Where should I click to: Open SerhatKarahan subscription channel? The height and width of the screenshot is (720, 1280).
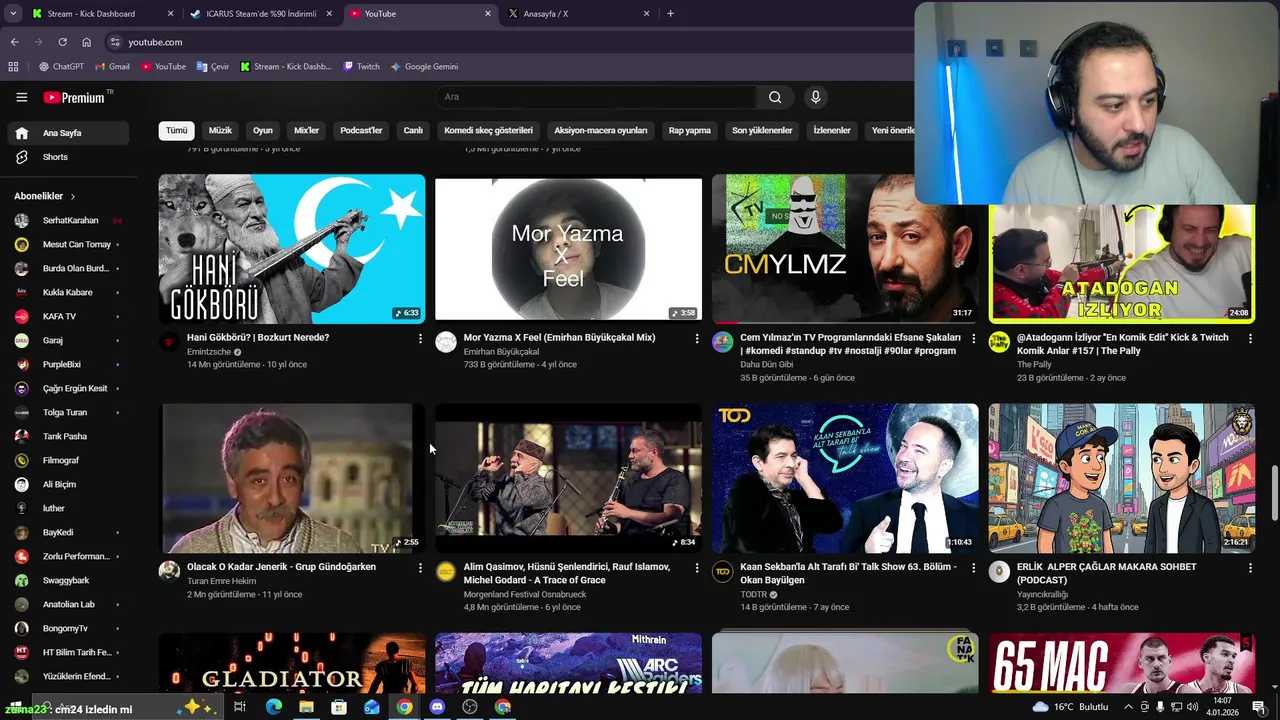click(x=67, y=220)
